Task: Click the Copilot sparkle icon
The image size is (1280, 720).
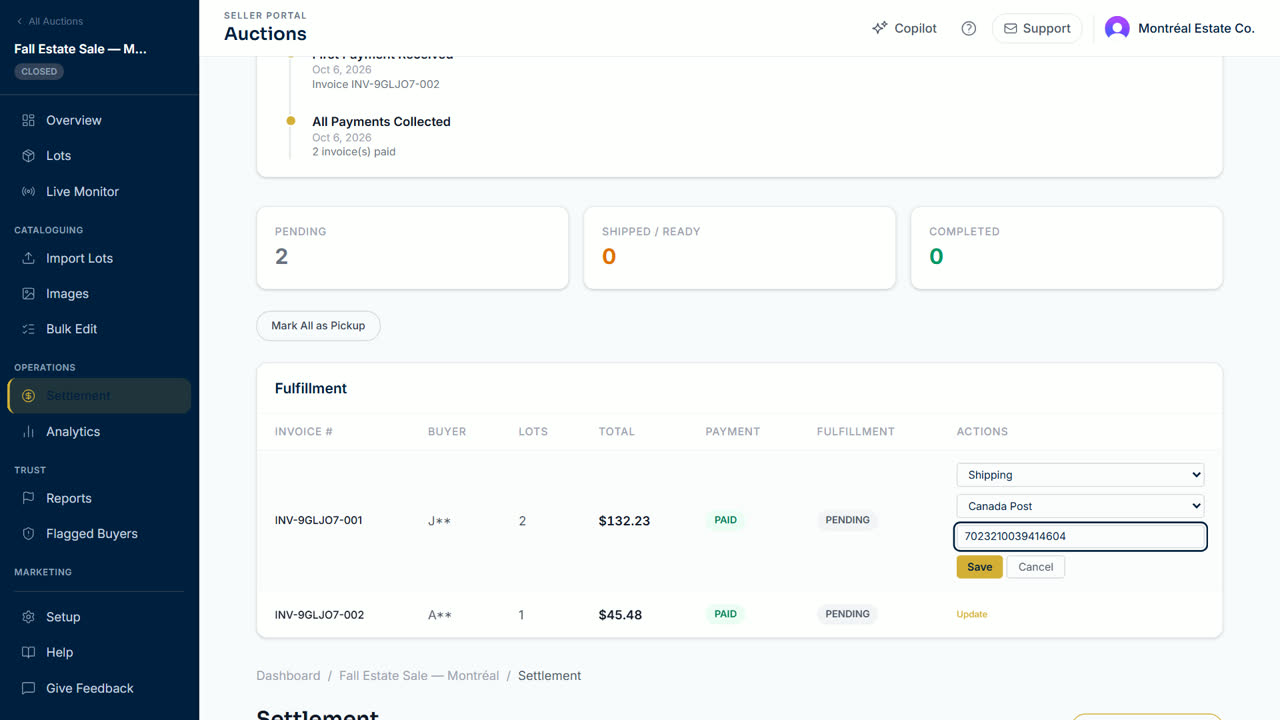Action: coord(879,28)
